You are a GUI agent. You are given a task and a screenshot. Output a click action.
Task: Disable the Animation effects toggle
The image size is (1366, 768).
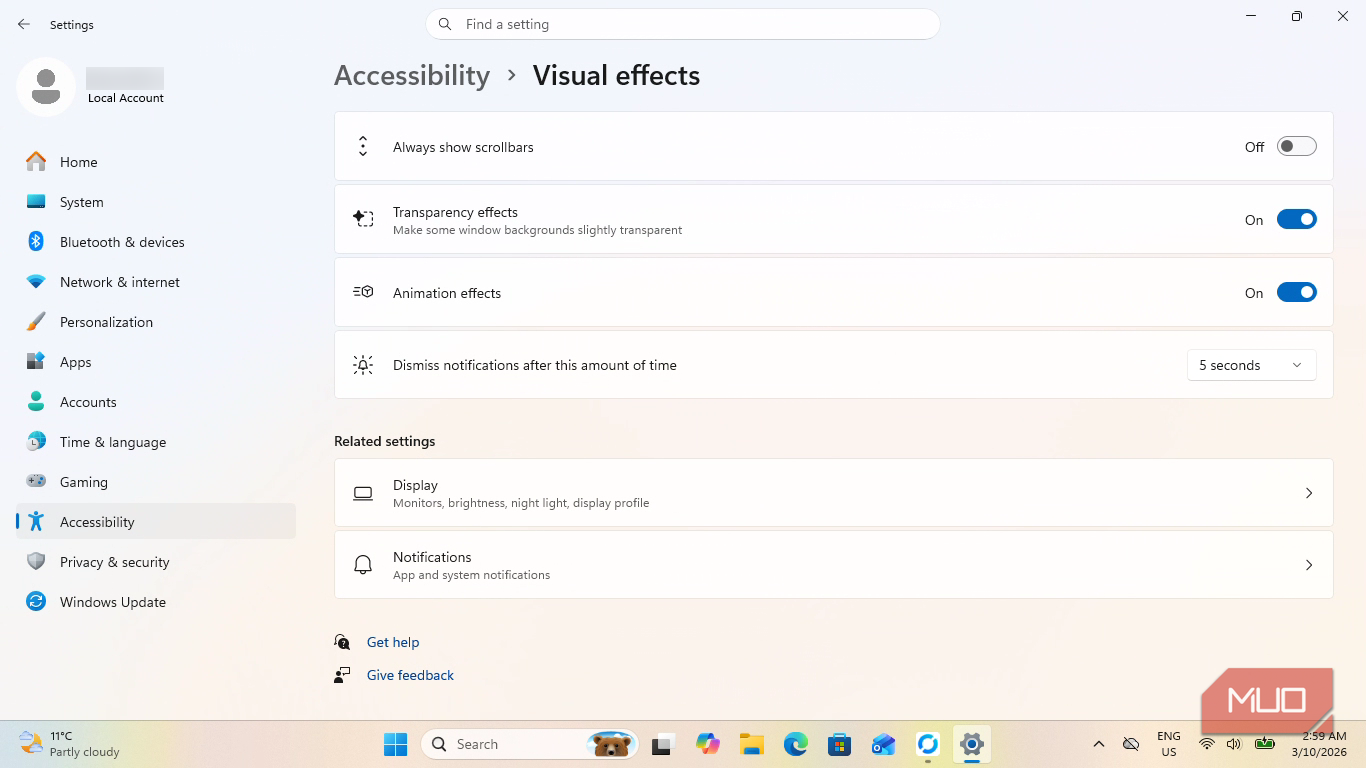1296,293
